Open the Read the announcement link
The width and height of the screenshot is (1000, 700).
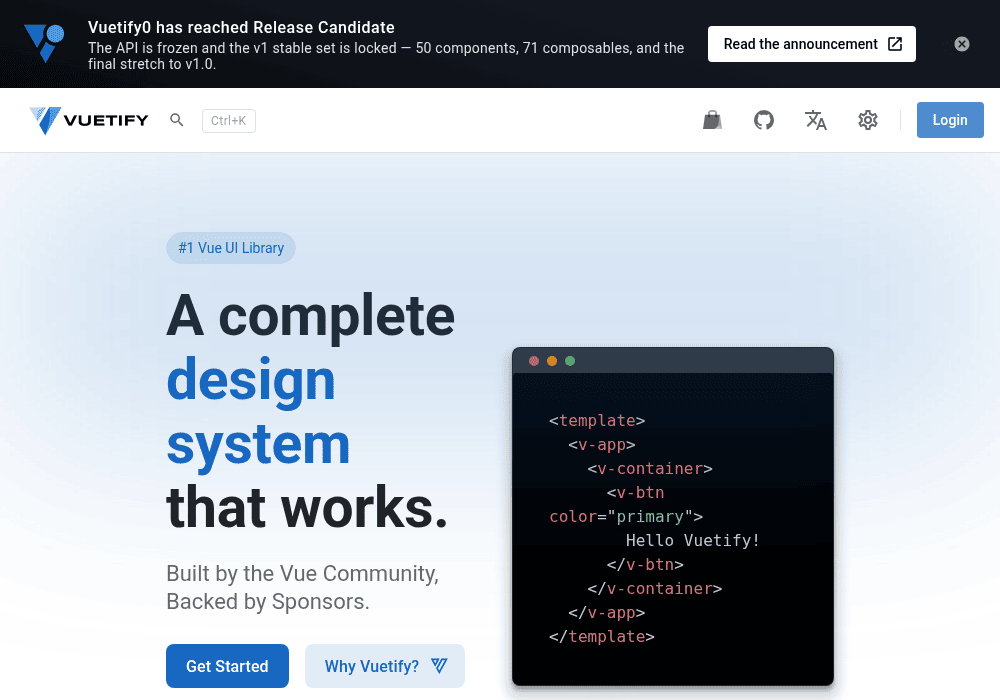click(811, 44)
